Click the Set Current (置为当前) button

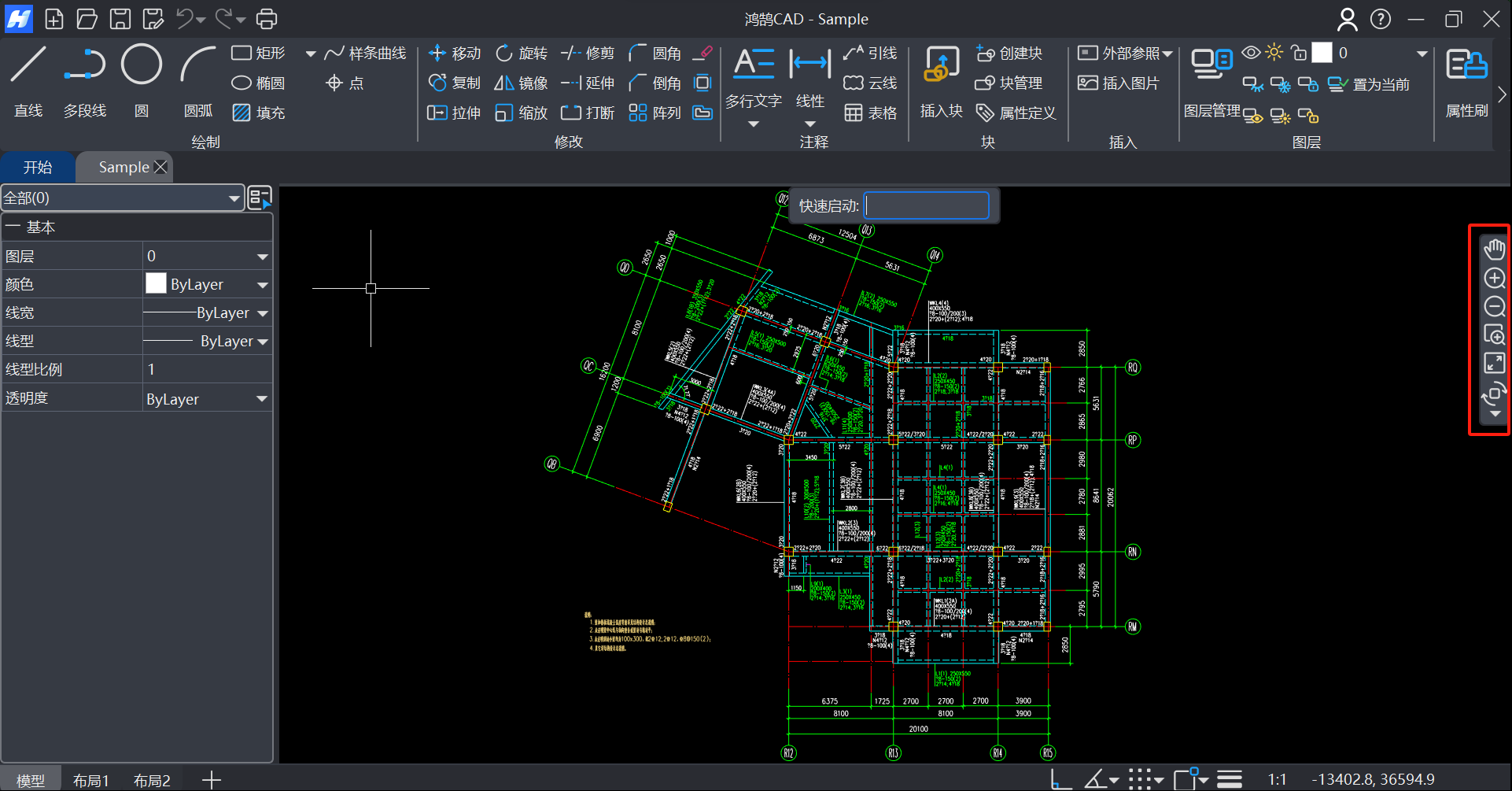[1369, 84]
